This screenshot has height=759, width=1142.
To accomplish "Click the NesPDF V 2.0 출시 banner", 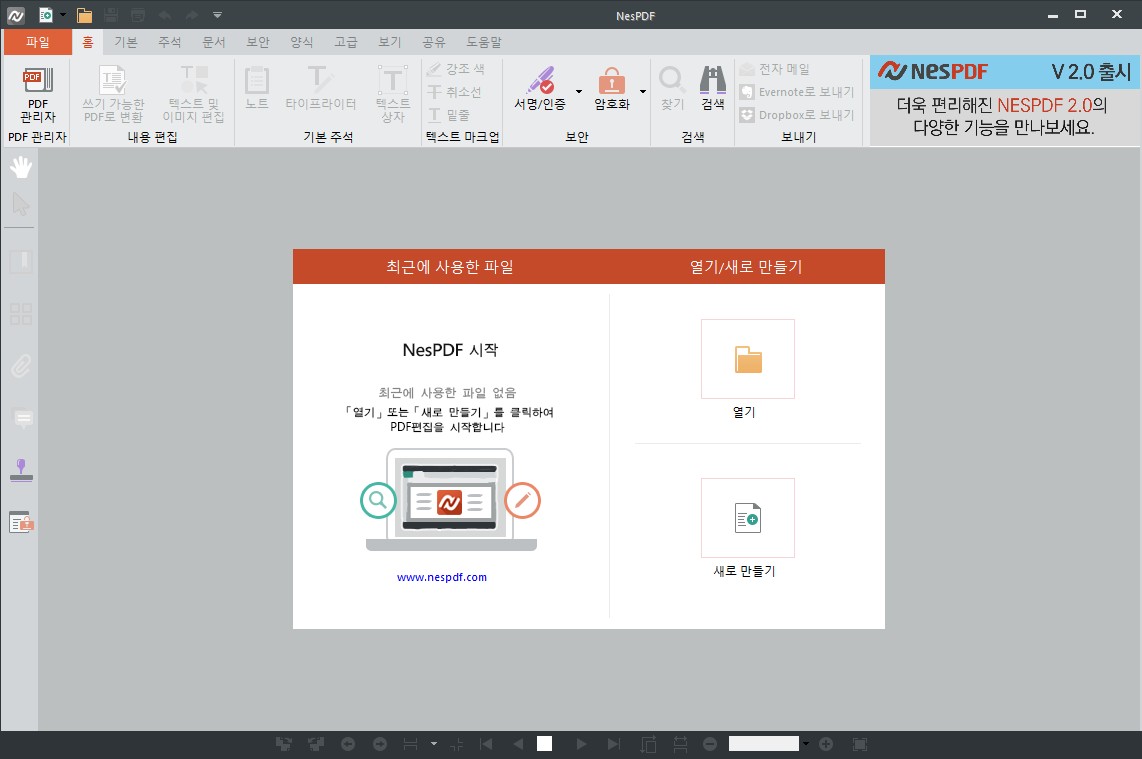I will coord(1004,101).
